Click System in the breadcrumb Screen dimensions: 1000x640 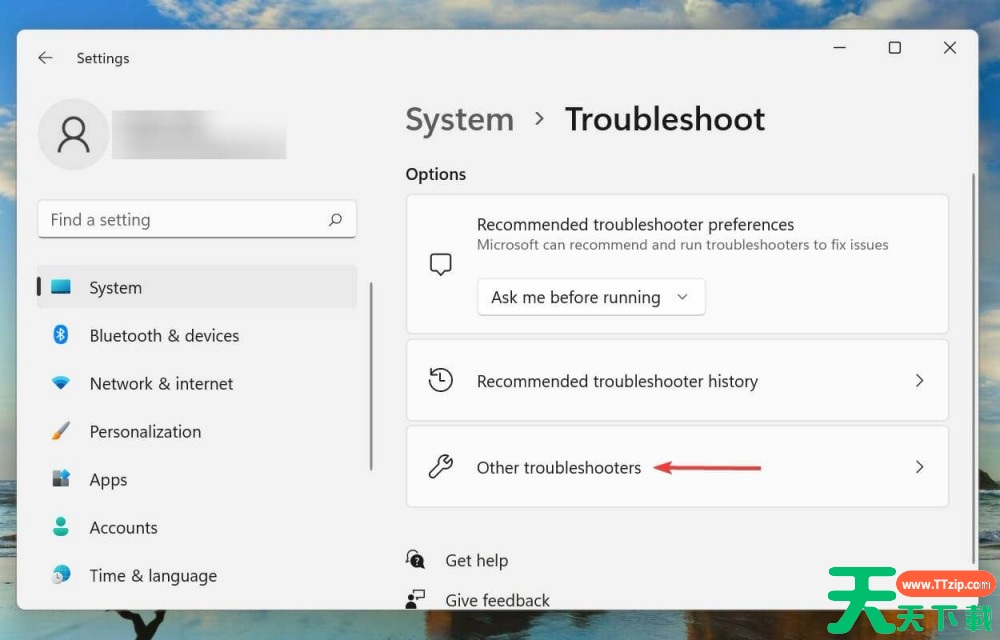[x=459, y=119]
